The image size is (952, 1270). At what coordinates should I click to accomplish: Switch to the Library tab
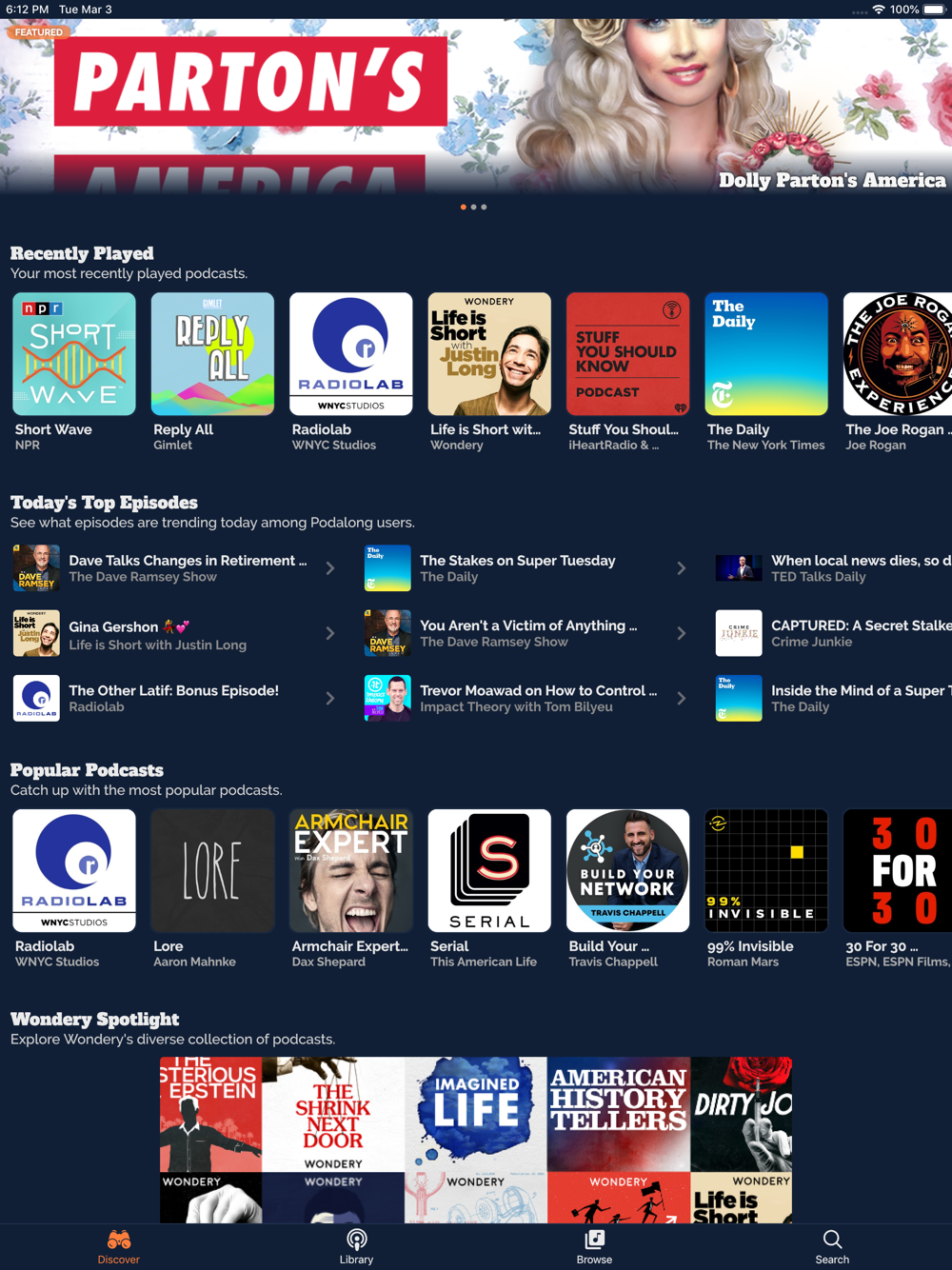356,1246
